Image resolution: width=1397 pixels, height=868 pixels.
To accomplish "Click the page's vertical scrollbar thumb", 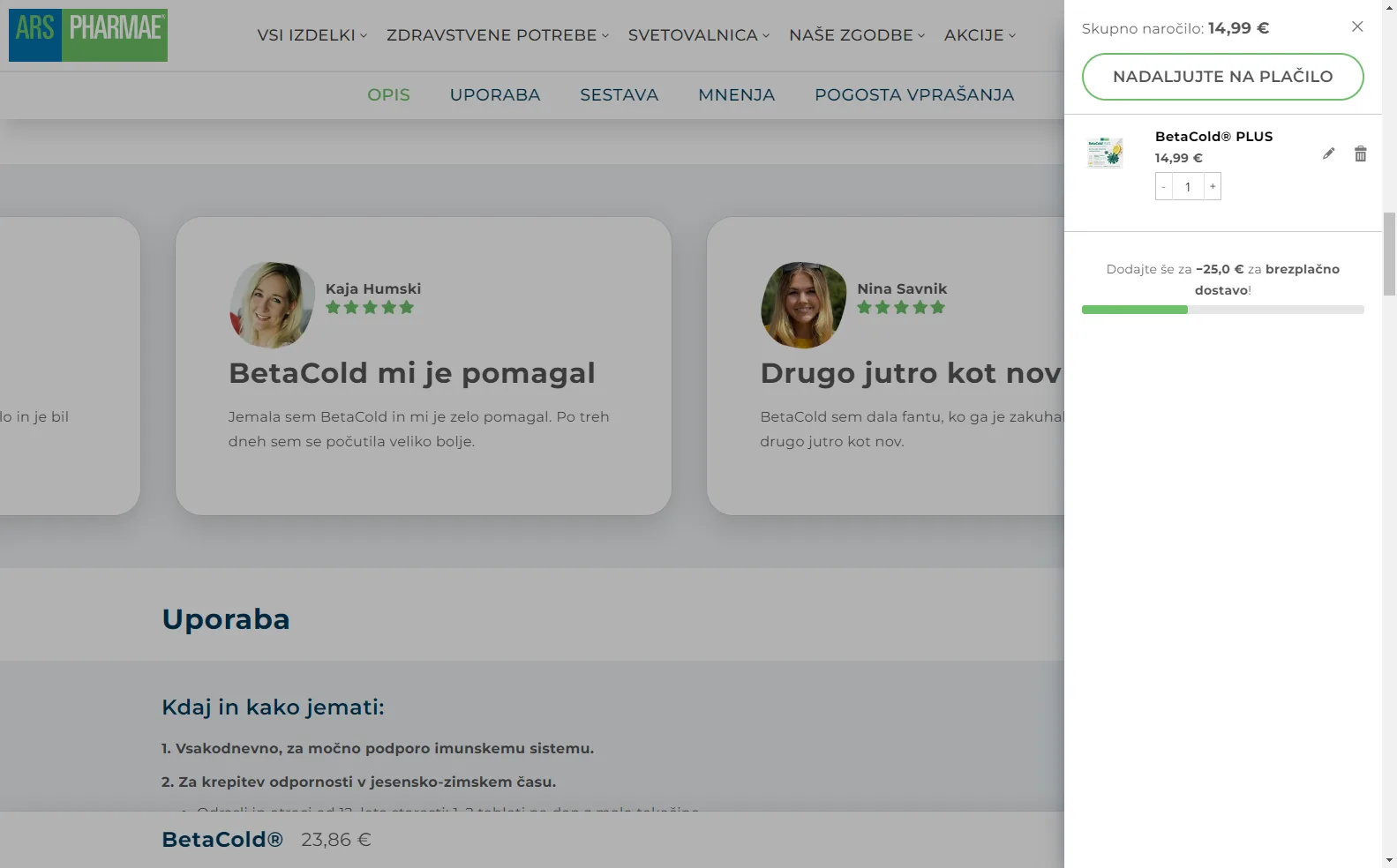I will [x=1389, y=254].
